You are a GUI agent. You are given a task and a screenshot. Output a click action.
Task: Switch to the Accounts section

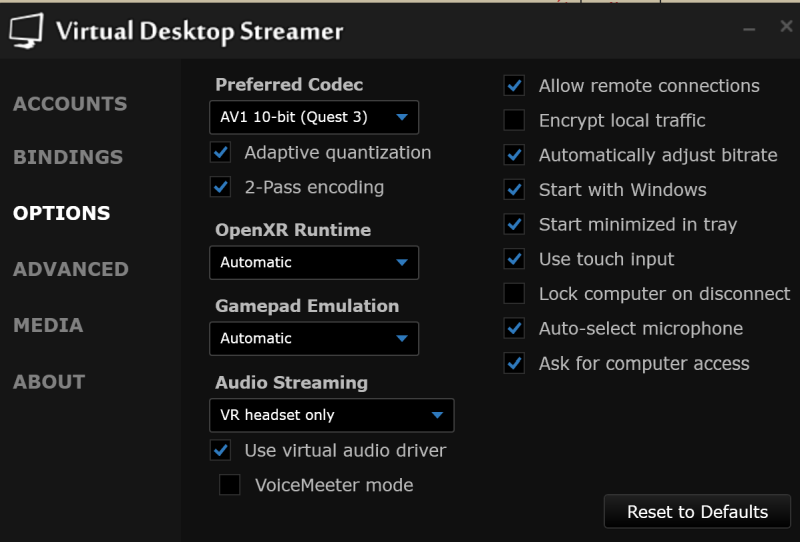tap(70, 104)
